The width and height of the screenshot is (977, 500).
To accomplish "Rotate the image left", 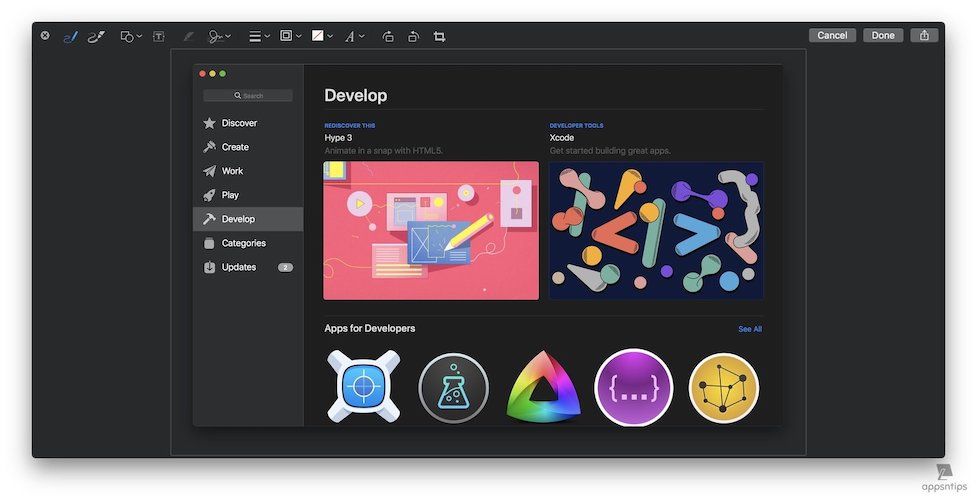I will [x=388, y=36].
